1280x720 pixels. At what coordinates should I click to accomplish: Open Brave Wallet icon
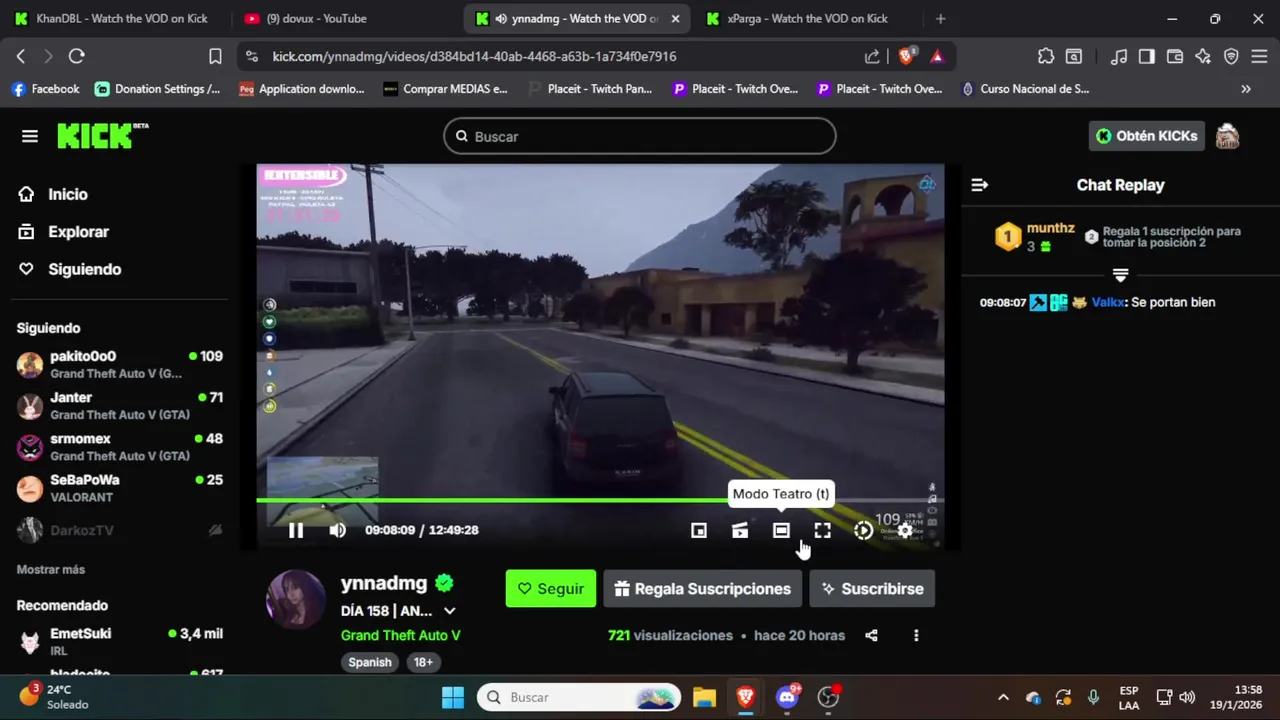coord(1175,57)
